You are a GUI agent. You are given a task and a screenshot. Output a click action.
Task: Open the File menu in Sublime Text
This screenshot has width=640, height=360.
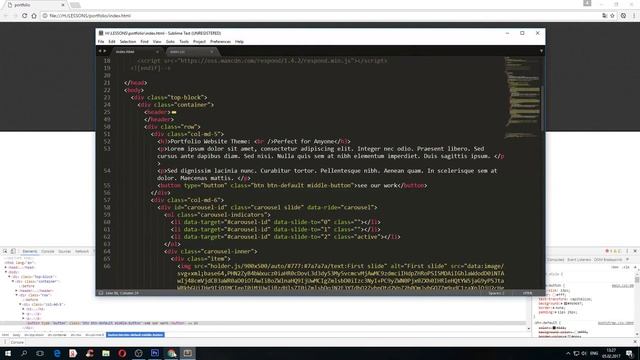coord(101,42)
